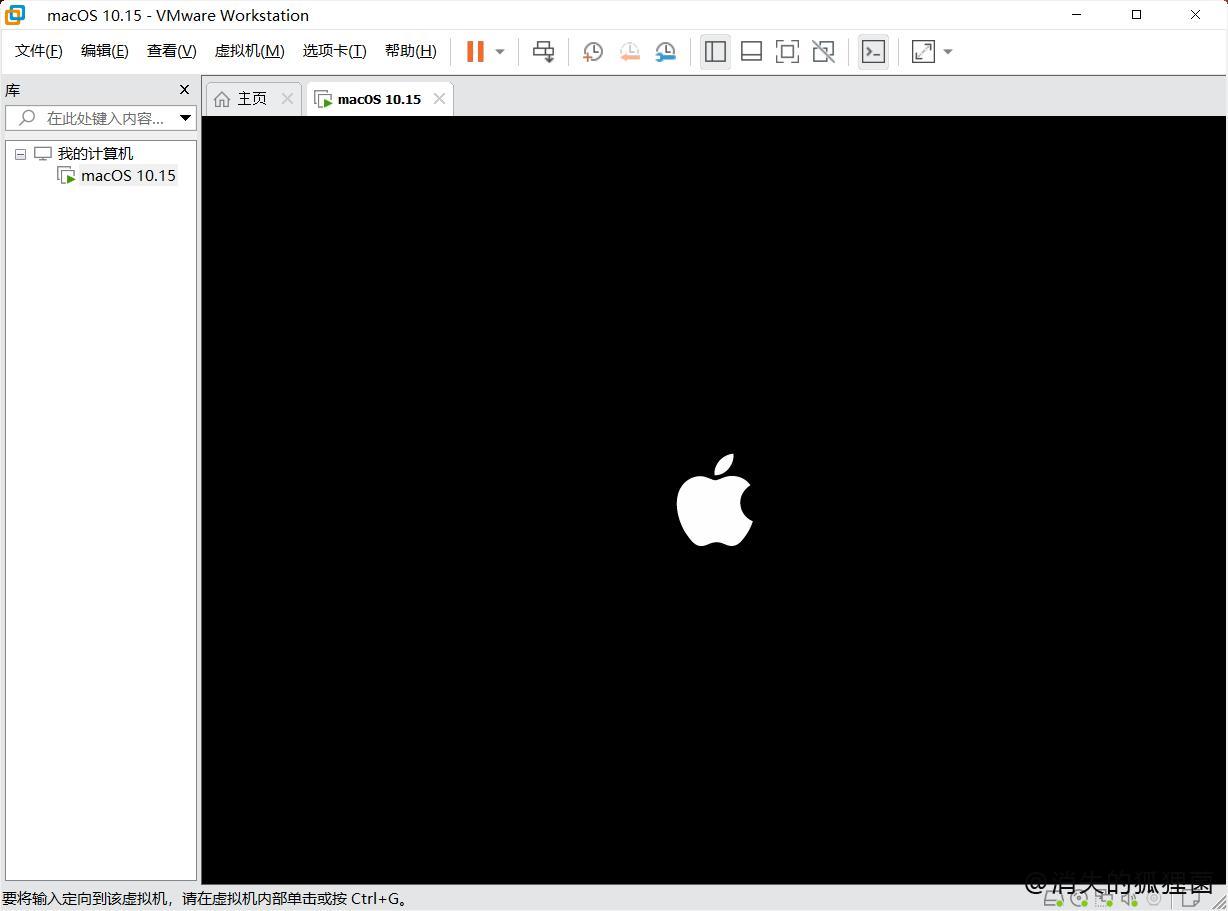Screen dimensions: 1228x911
Task: Open the 帮助(H) menu
Action: (411, 51)
